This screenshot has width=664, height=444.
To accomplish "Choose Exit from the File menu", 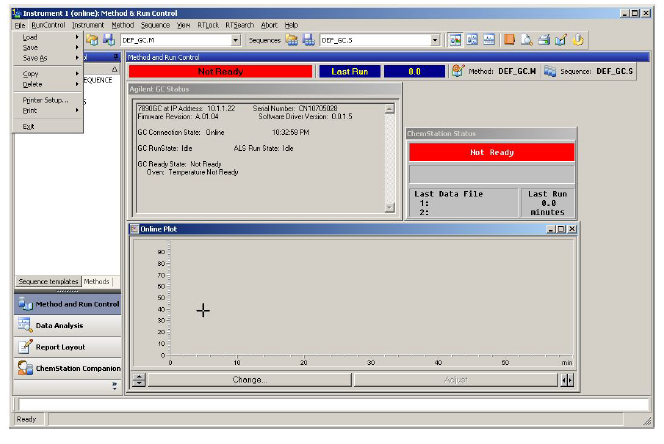I will tap(47, 126).
